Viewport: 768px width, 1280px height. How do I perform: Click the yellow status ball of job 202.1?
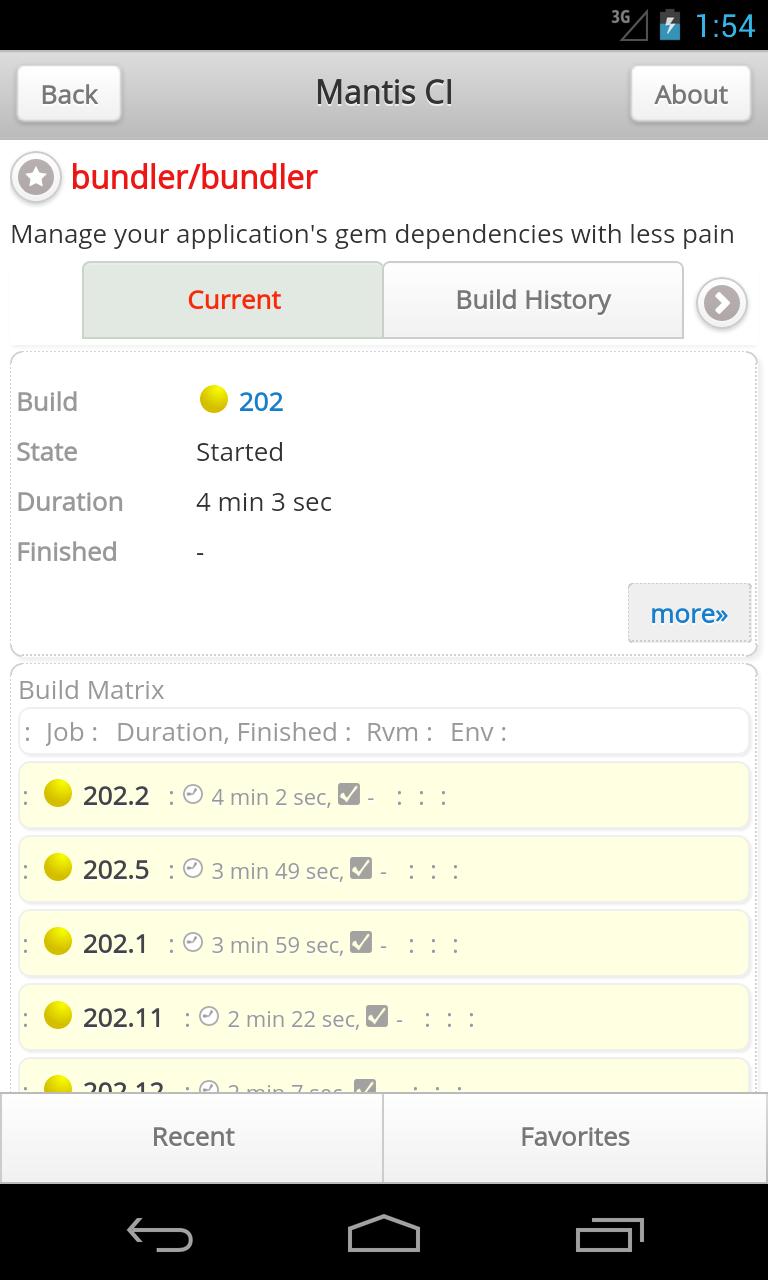tap(58, 942)
